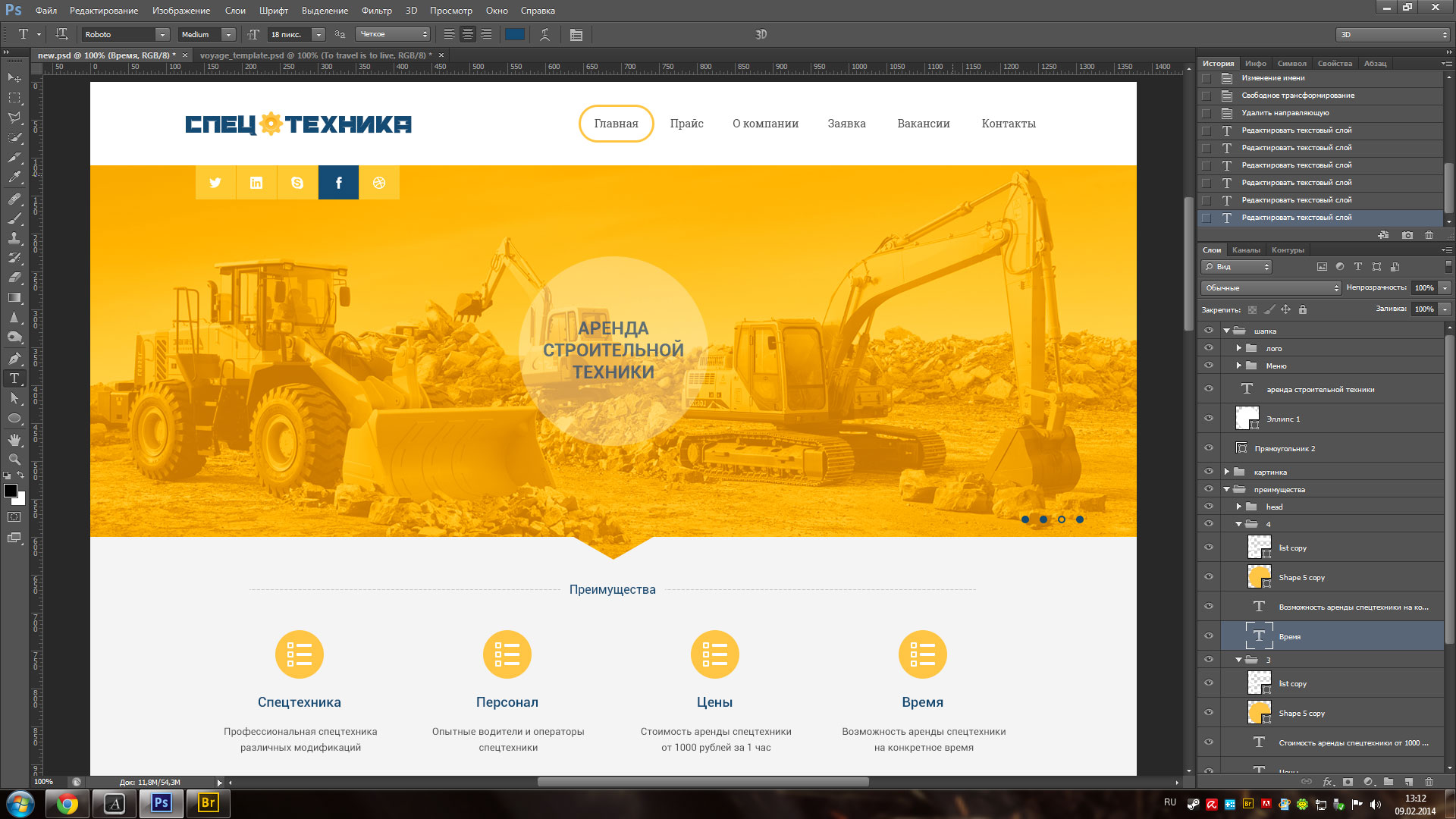Expand the картинка layer group
The height and width of the screenshot is (819, 1456).
coord(1227,472)
